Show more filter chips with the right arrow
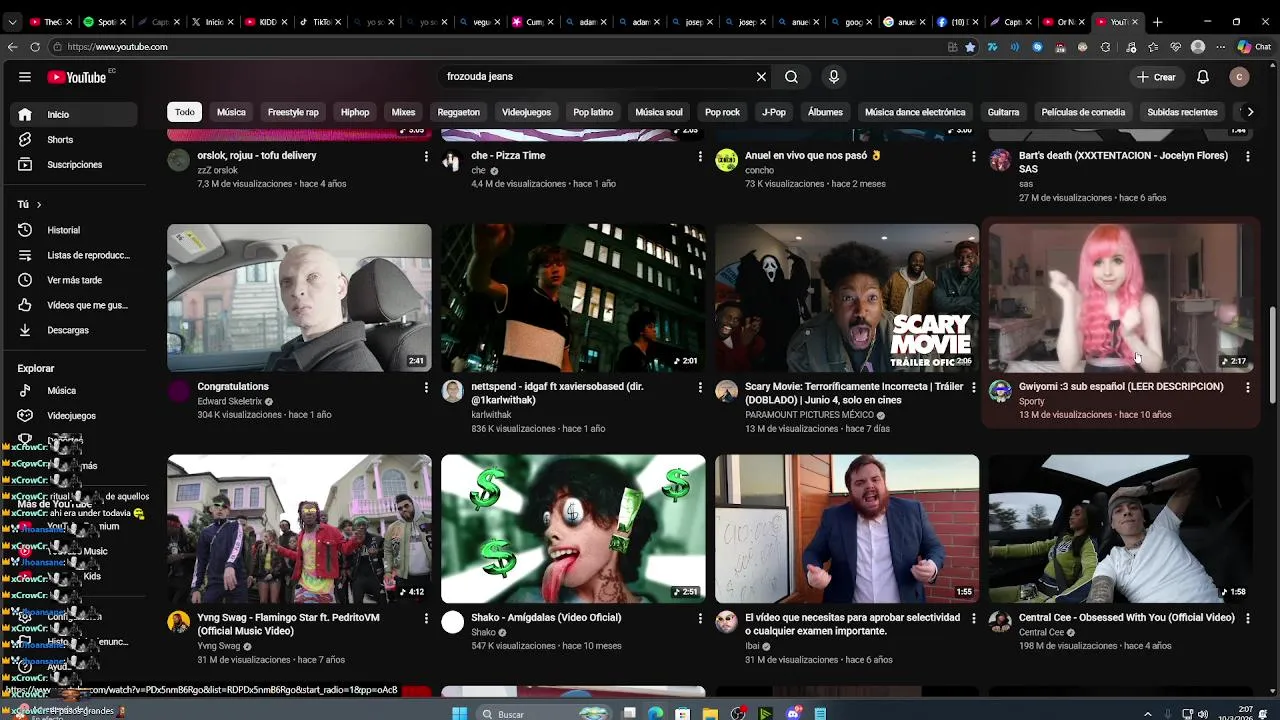 1250,112
